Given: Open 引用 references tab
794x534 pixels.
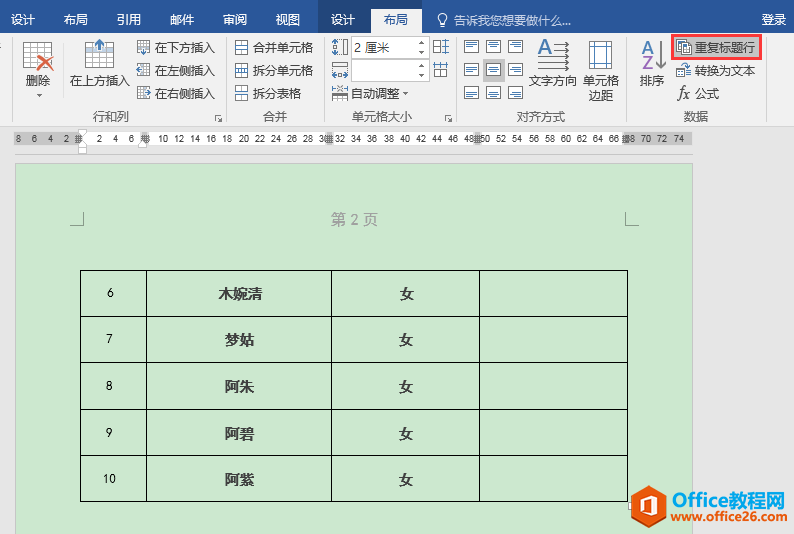Looking at the screenshot, I should pos(129,20).
